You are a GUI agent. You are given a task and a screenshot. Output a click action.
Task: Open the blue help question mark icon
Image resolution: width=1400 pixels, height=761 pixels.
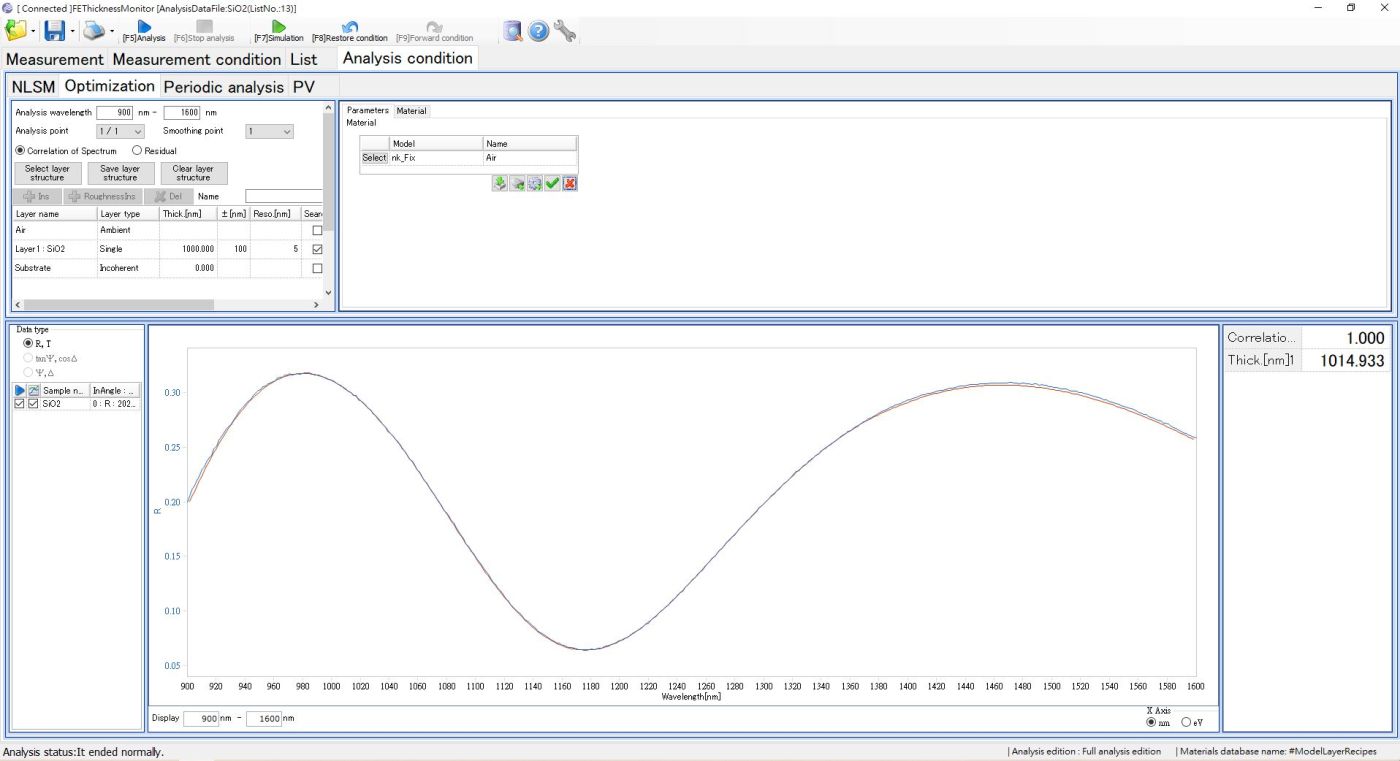[539, 31]
